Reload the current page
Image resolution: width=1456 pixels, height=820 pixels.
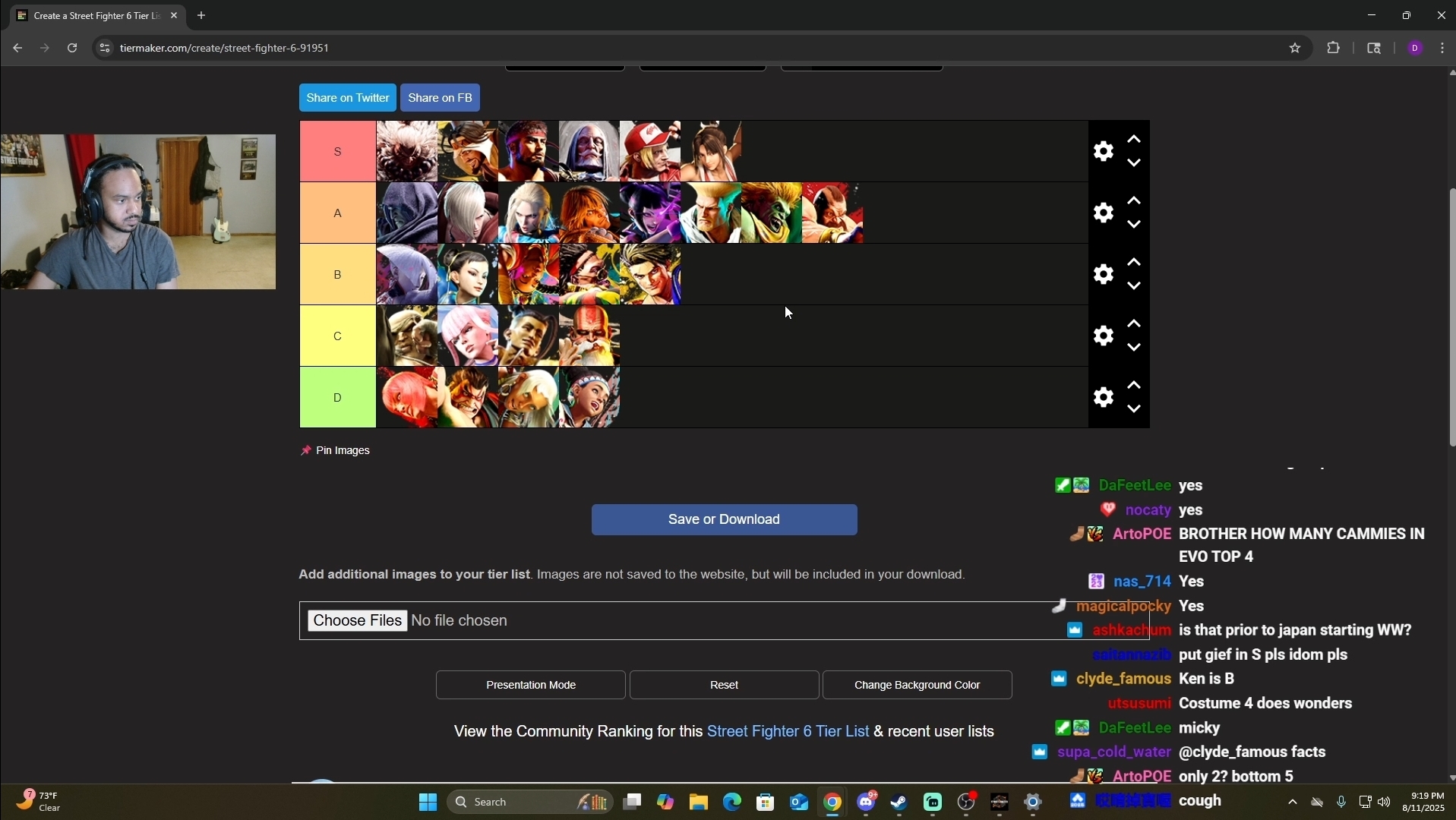72,48
